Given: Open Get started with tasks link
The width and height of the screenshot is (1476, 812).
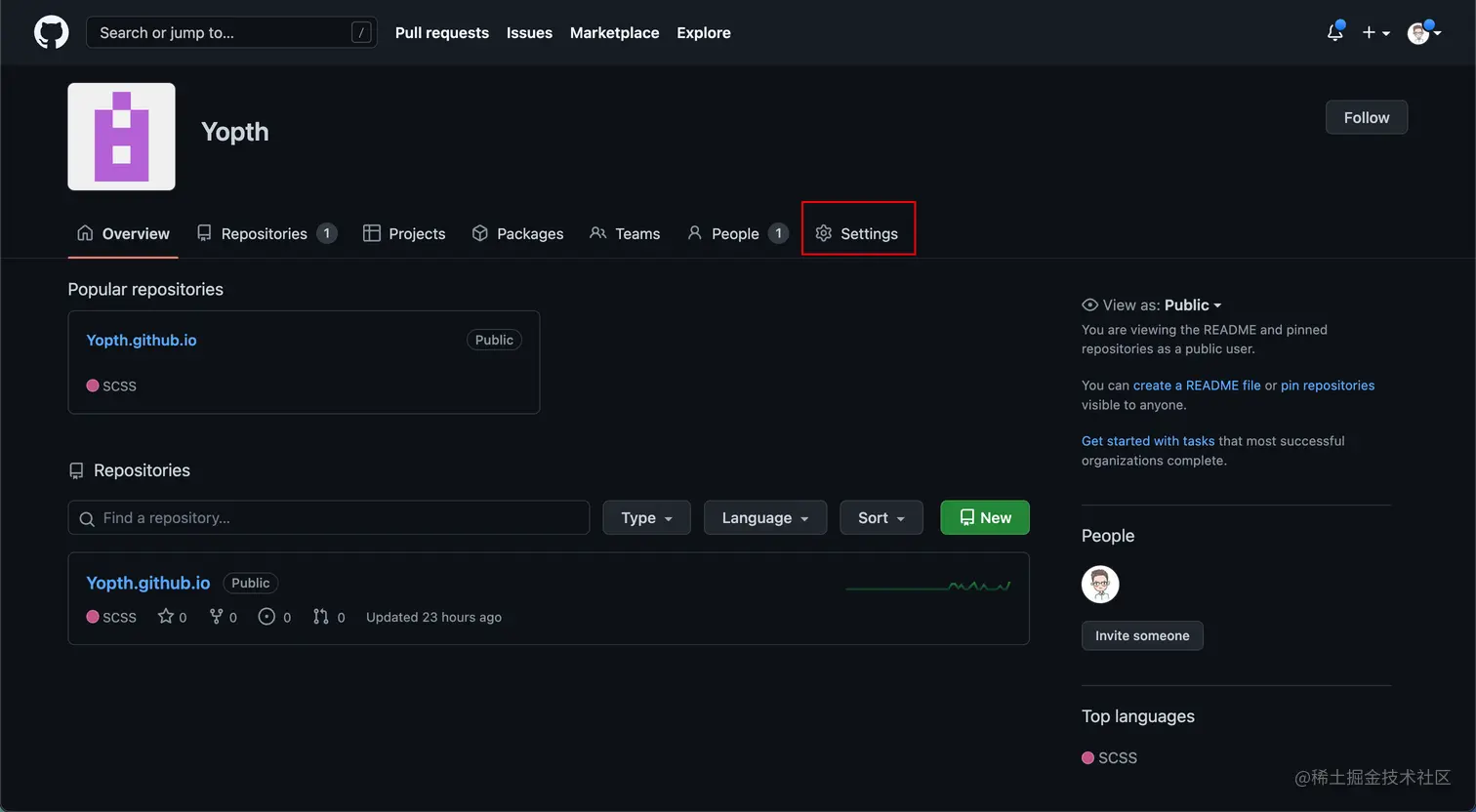Looking at the screenshot, I should point(1148,441).
